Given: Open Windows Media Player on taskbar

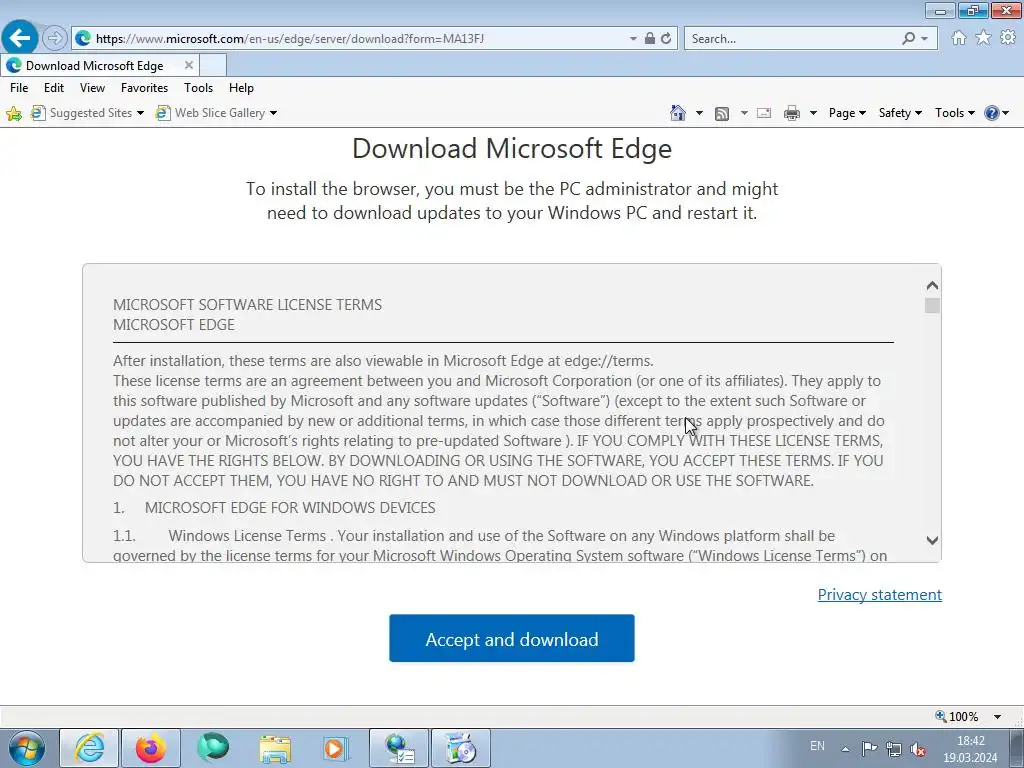Looking at the screenshot, I should coord(336,748).
